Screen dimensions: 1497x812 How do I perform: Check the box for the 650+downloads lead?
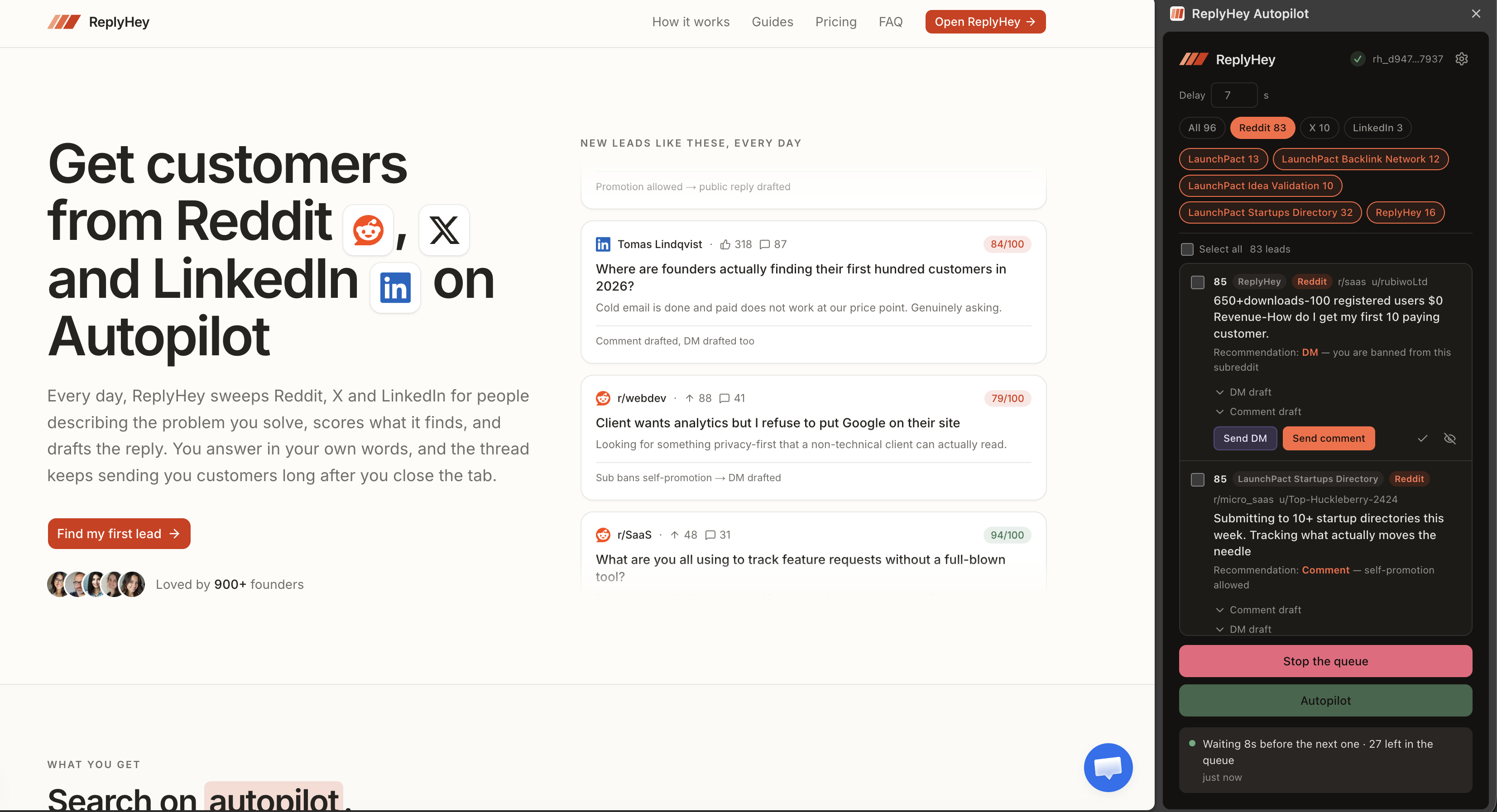pos(1198,282)
